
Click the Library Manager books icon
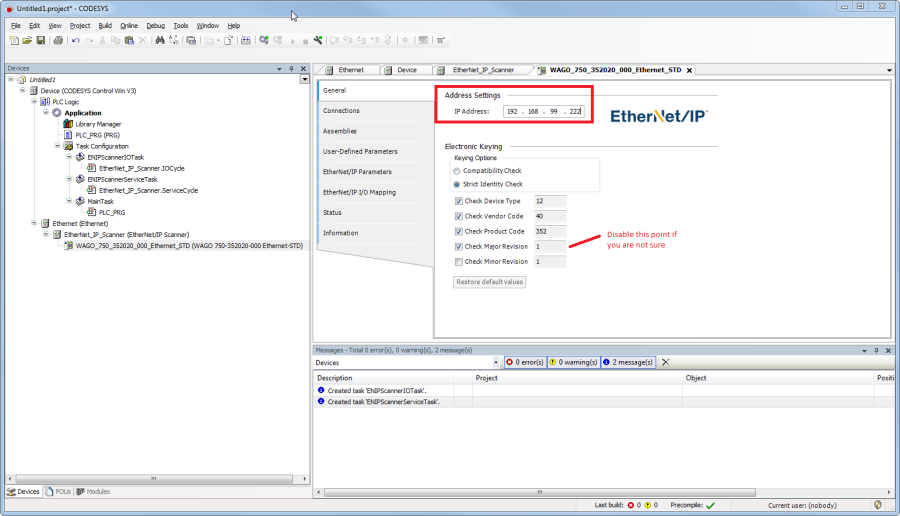click(x=69, y=124)
